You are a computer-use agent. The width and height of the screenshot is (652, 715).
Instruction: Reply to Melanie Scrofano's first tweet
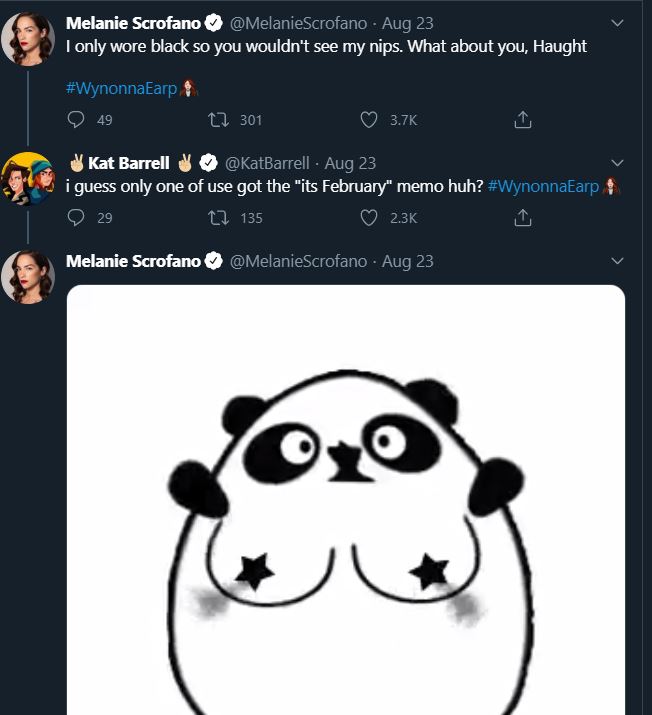tap(76, 120)
